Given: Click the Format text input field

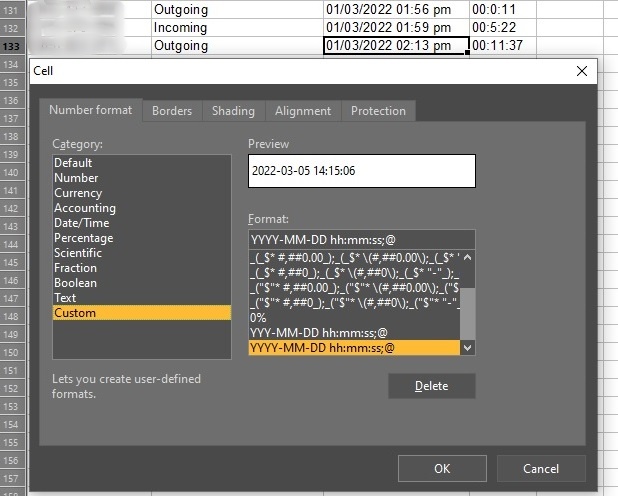Looking at the screenshot, I should click(361, 240).
